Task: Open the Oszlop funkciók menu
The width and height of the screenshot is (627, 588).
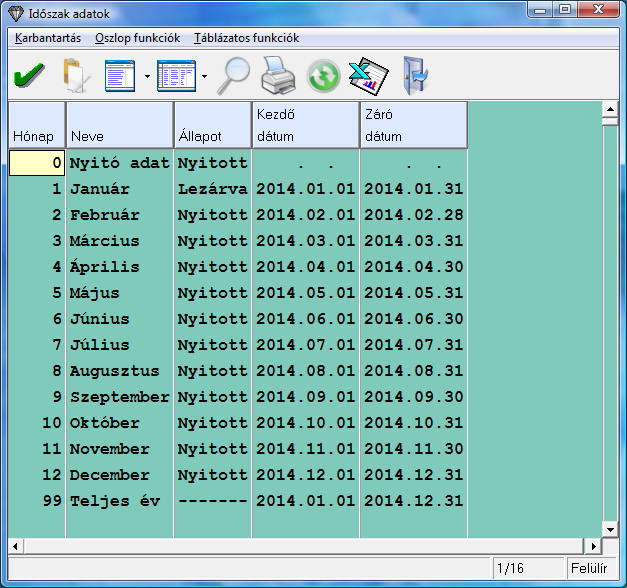Action: pyautogui.click(x=137, y=38)
